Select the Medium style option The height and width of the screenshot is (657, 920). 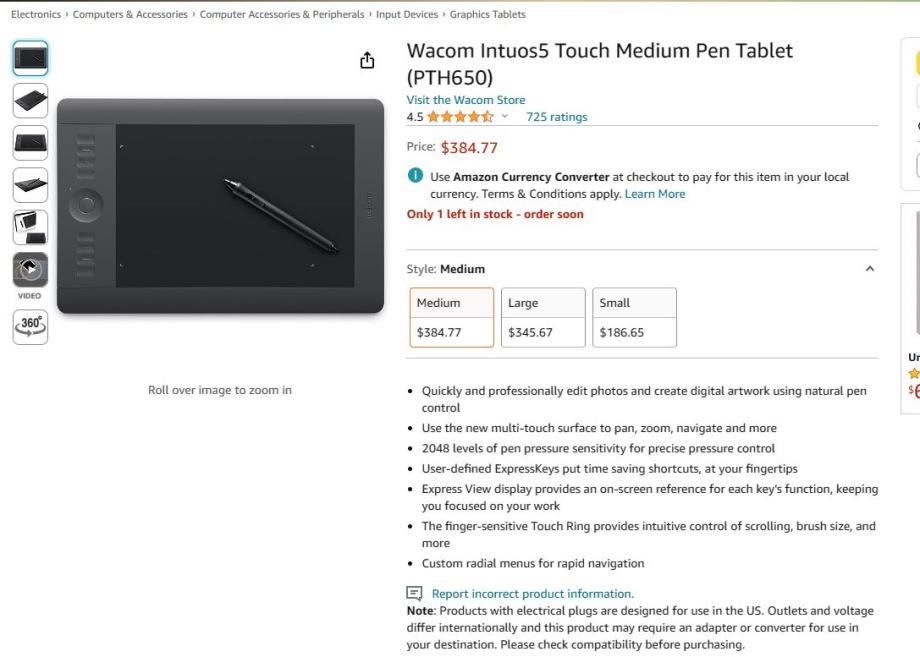click(x=452, y=317)
